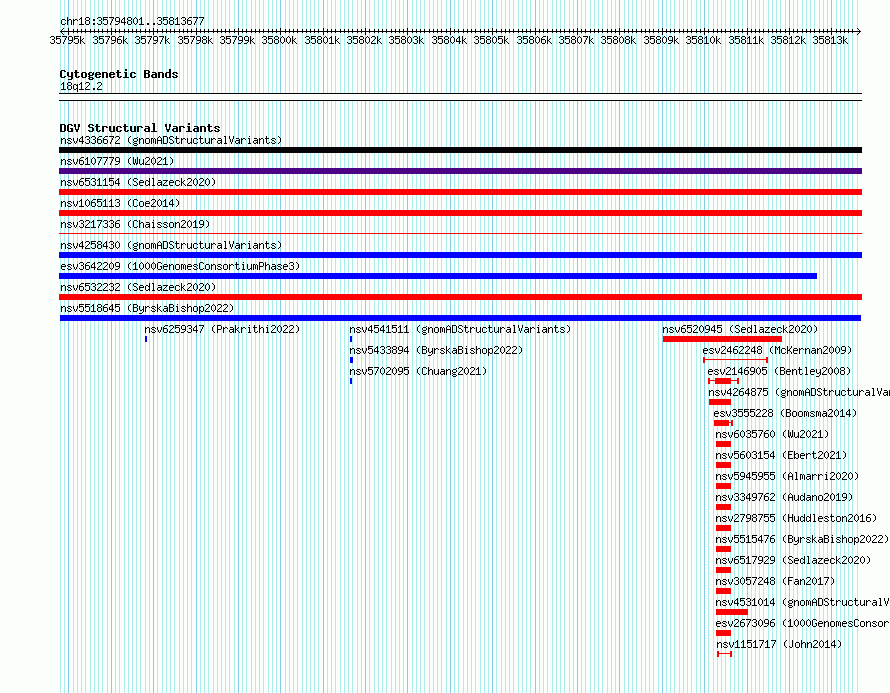Select the blue nsv5518645 variant bar
Screen dimensions: 890x693
[x=460, y=318]
